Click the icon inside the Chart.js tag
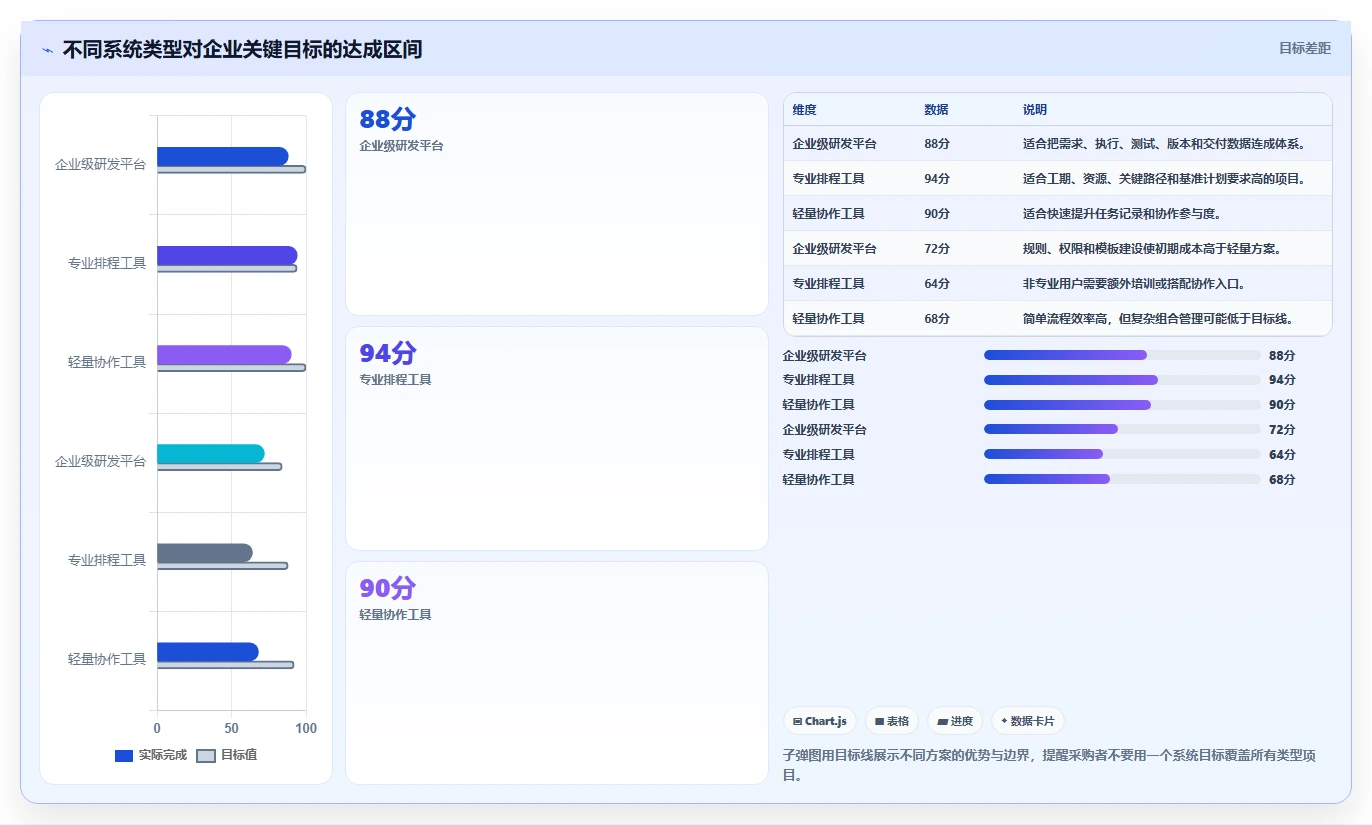The height and width of the screenshot is (825, 1372). 798,721
